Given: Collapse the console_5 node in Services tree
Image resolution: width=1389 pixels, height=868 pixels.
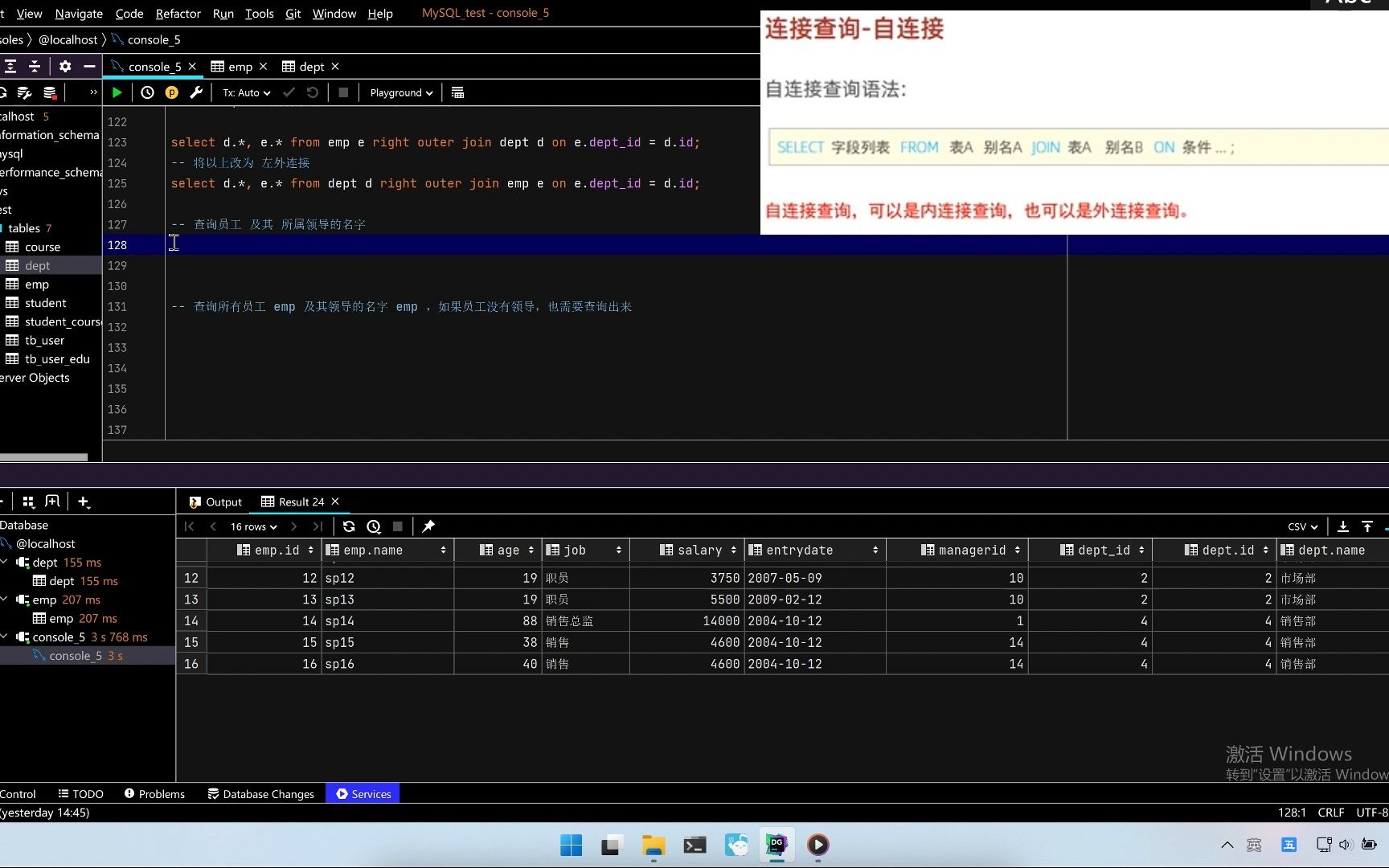Looking at the screenshot, I should (5, 637).
